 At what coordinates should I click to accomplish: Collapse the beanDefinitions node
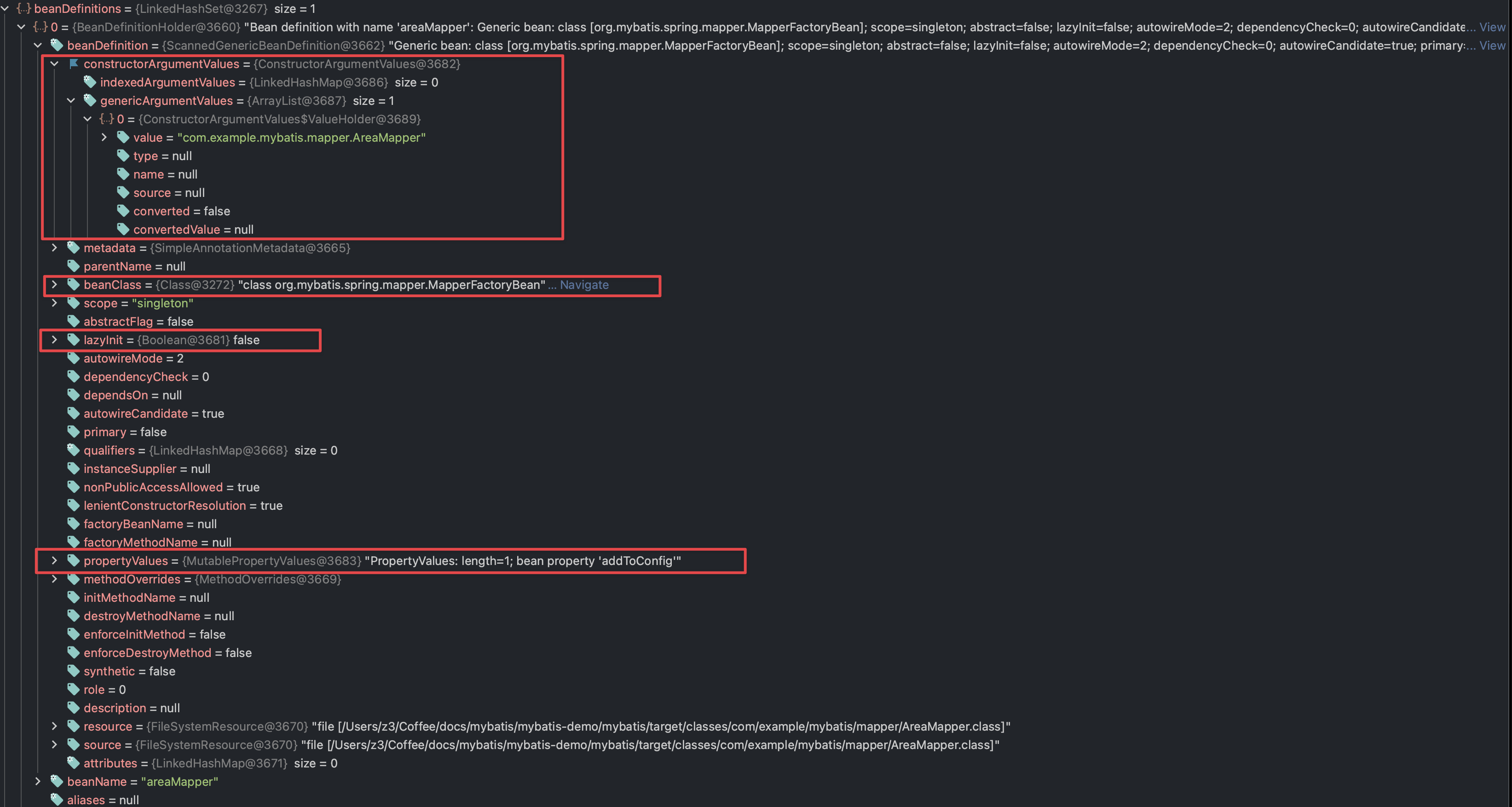(x=5, y=9)
